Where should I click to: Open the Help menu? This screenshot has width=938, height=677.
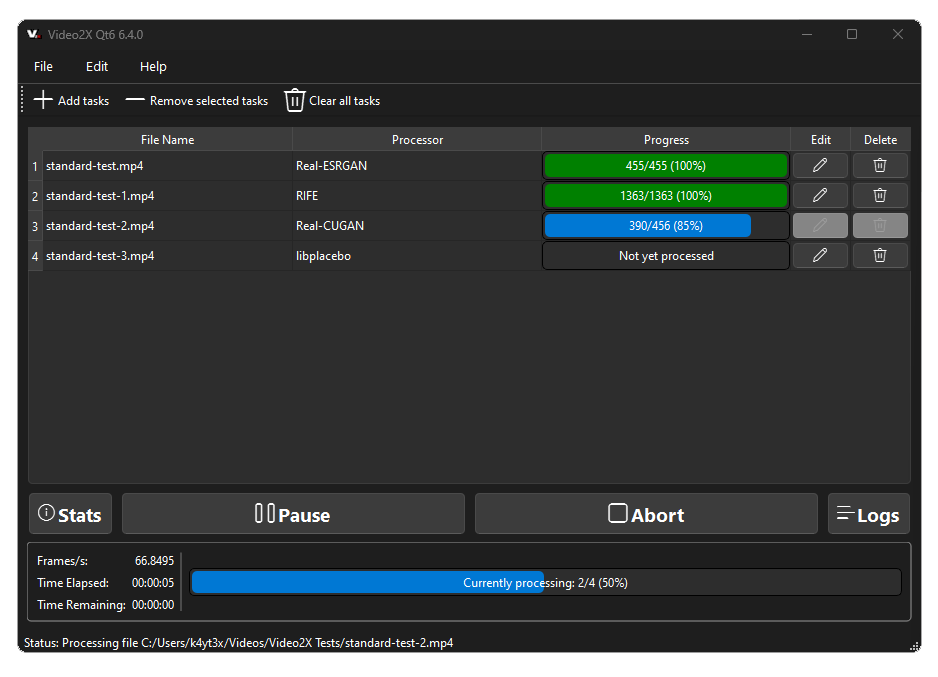(152, 66)
